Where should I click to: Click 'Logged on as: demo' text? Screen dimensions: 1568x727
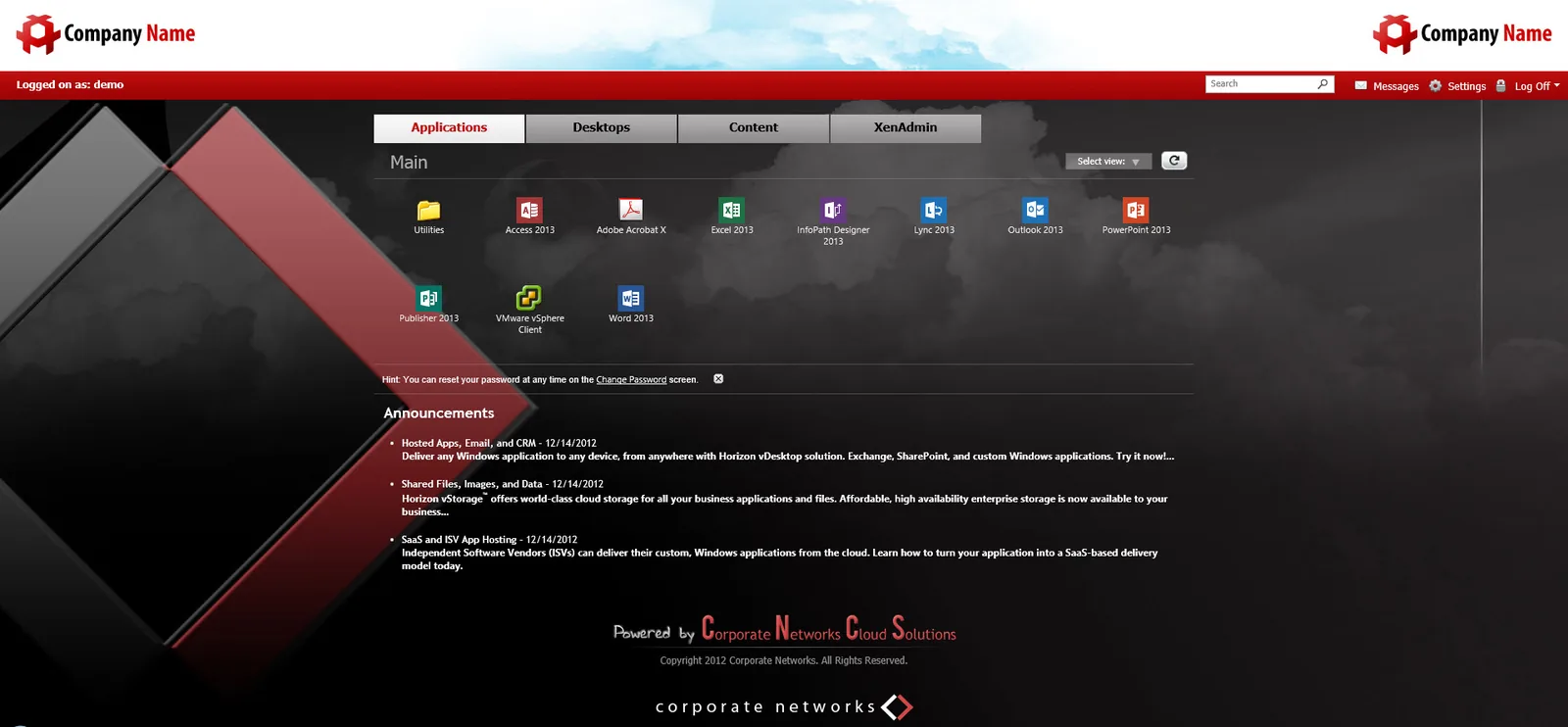click(x=70, y=85)
